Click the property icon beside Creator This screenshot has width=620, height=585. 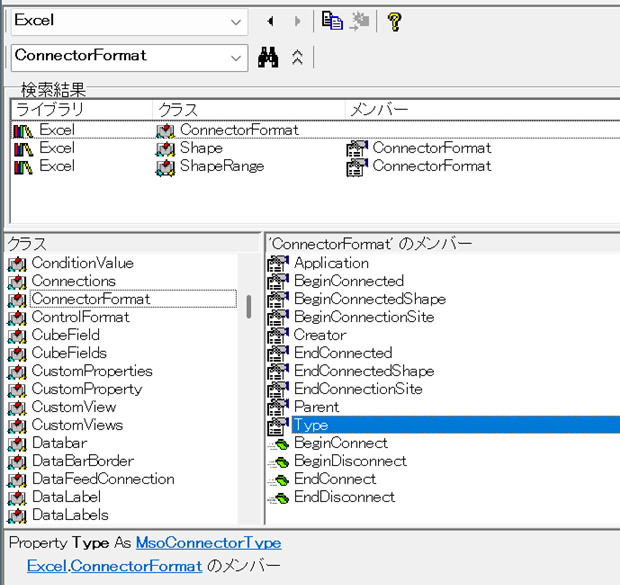click(x=278, y=336)
